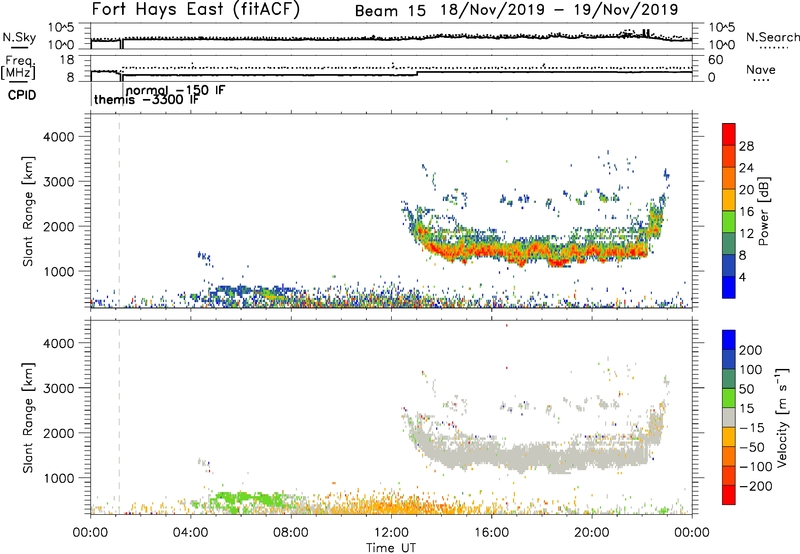Image resolution: width=800 pixels, height=554 pixels.
Task: Click the '-200' tick on the Velocity colorbar
Action: (755, 486)
